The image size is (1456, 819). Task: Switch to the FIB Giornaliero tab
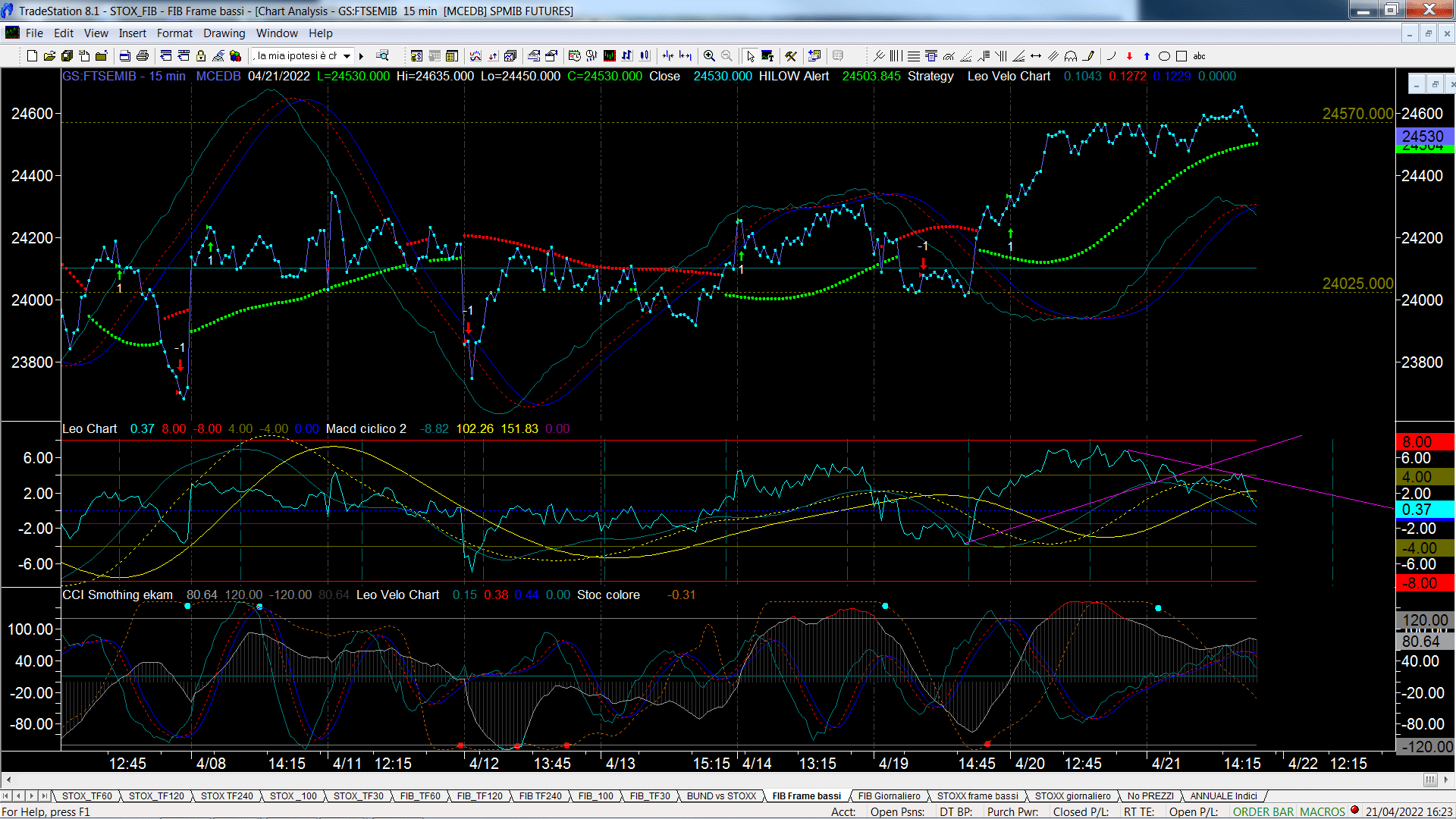click(x=890, y=795)
